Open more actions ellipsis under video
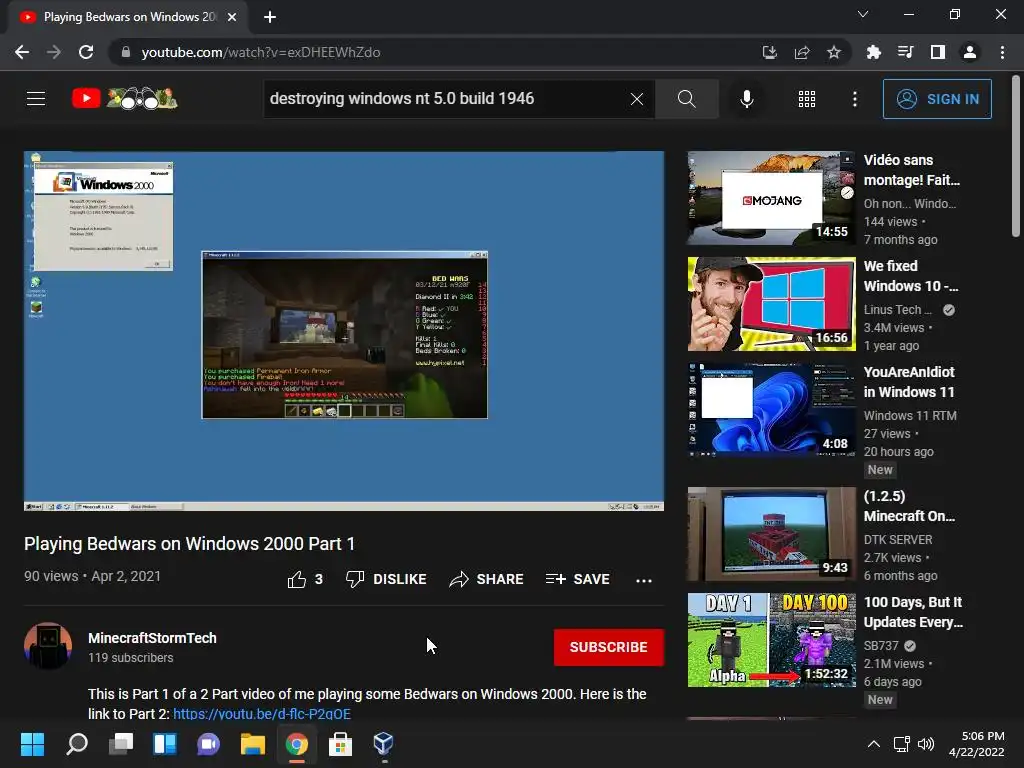The width and height of the screenshot is (1024, 768). (x=644, y=580)
